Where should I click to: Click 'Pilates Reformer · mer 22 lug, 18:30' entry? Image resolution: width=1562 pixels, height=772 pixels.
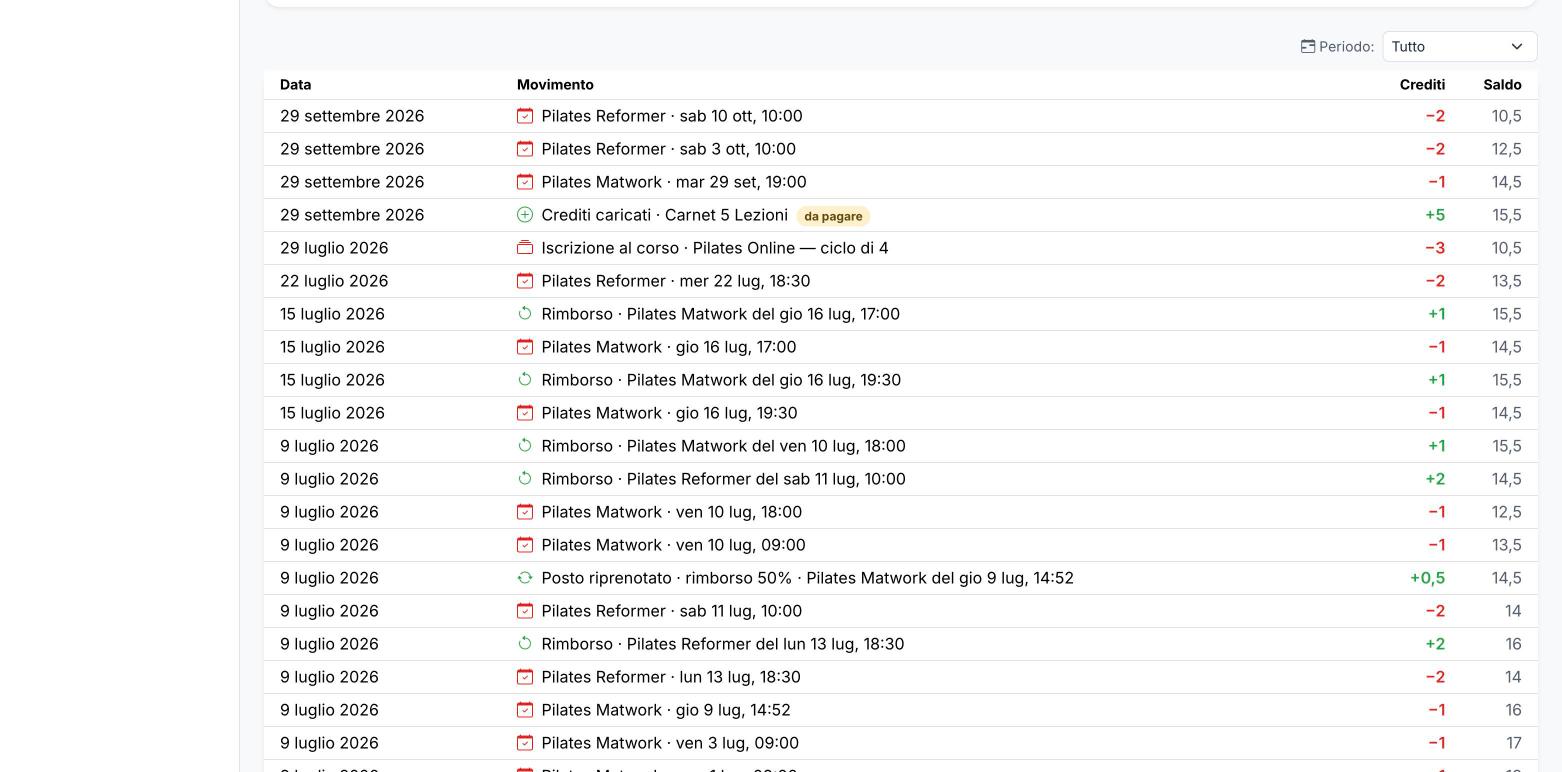pos(676,281)
